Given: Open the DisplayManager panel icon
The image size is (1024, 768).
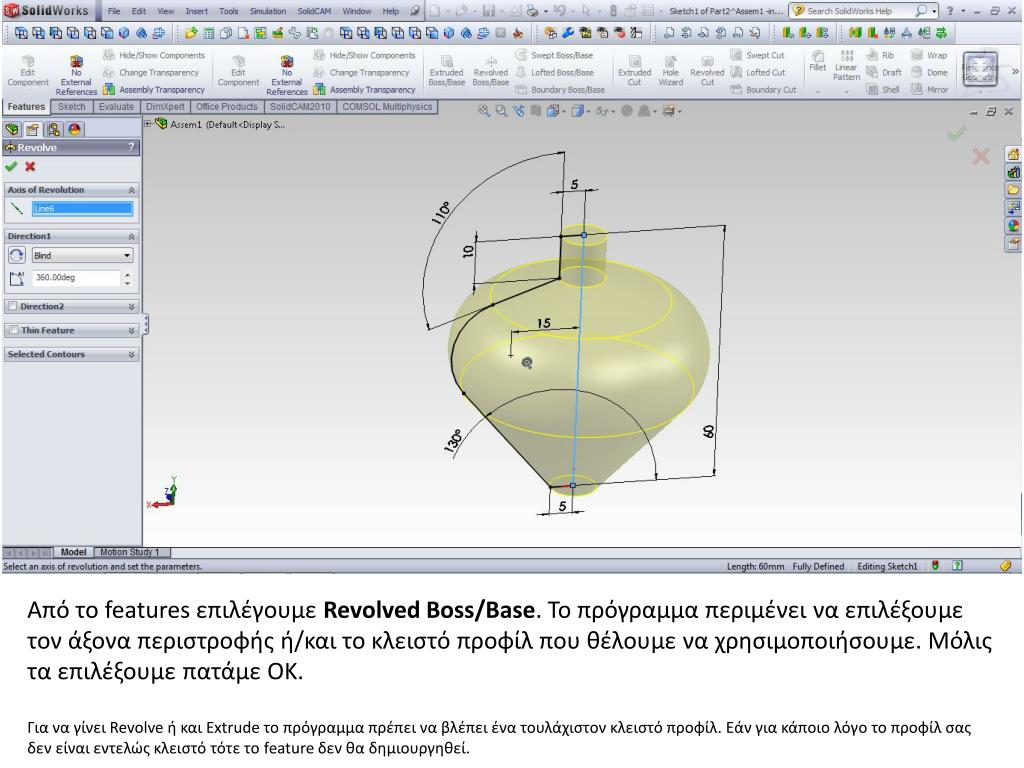Looking at the screenshot, I should pyautogui.click(x=74, y=129).
